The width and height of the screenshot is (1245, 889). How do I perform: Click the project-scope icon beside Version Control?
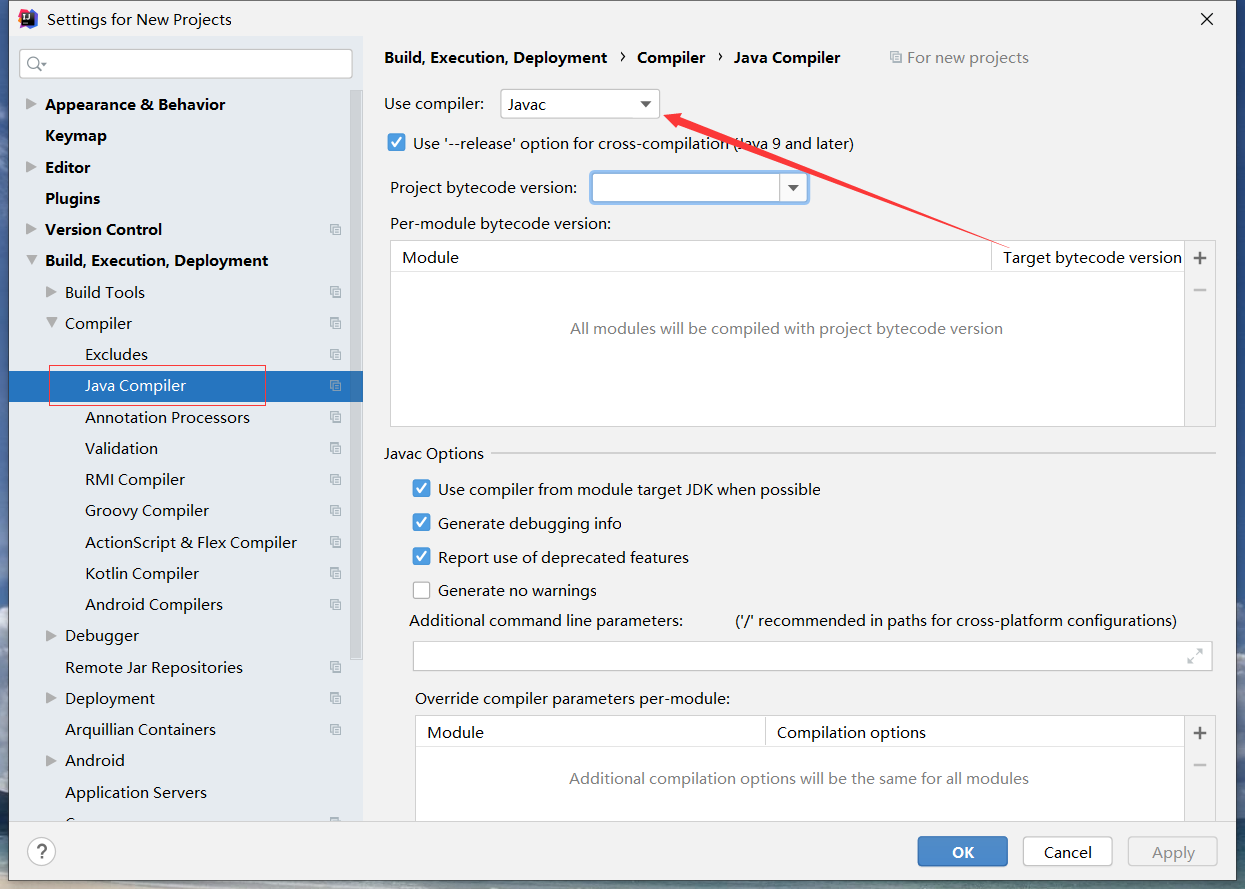[335, 230]
